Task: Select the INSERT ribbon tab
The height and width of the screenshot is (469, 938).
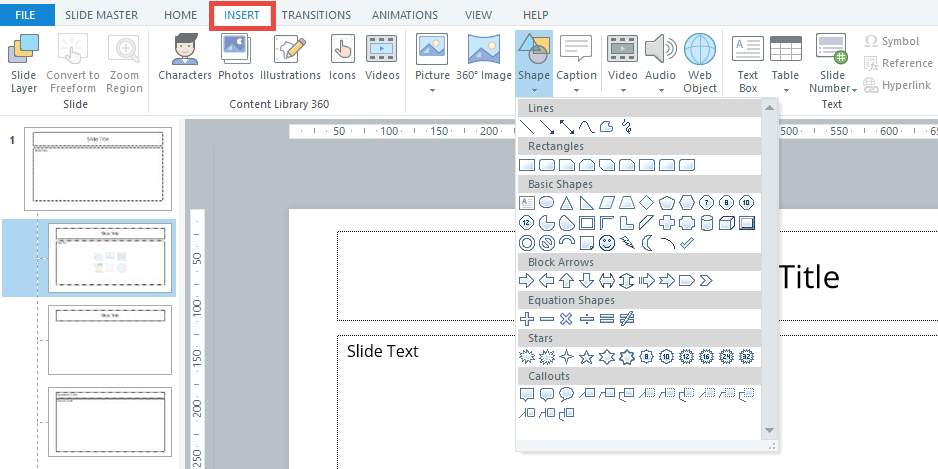Action: (242, 15)
